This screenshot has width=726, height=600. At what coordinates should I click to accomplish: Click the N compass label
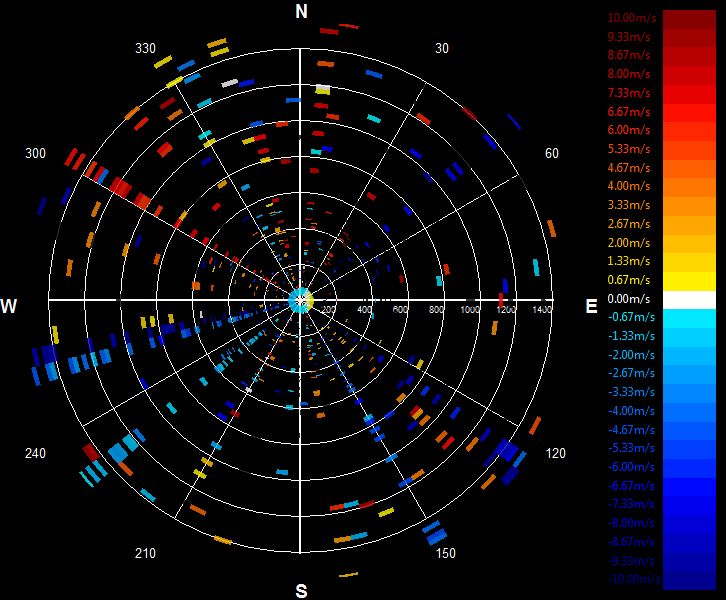(301, 11)
